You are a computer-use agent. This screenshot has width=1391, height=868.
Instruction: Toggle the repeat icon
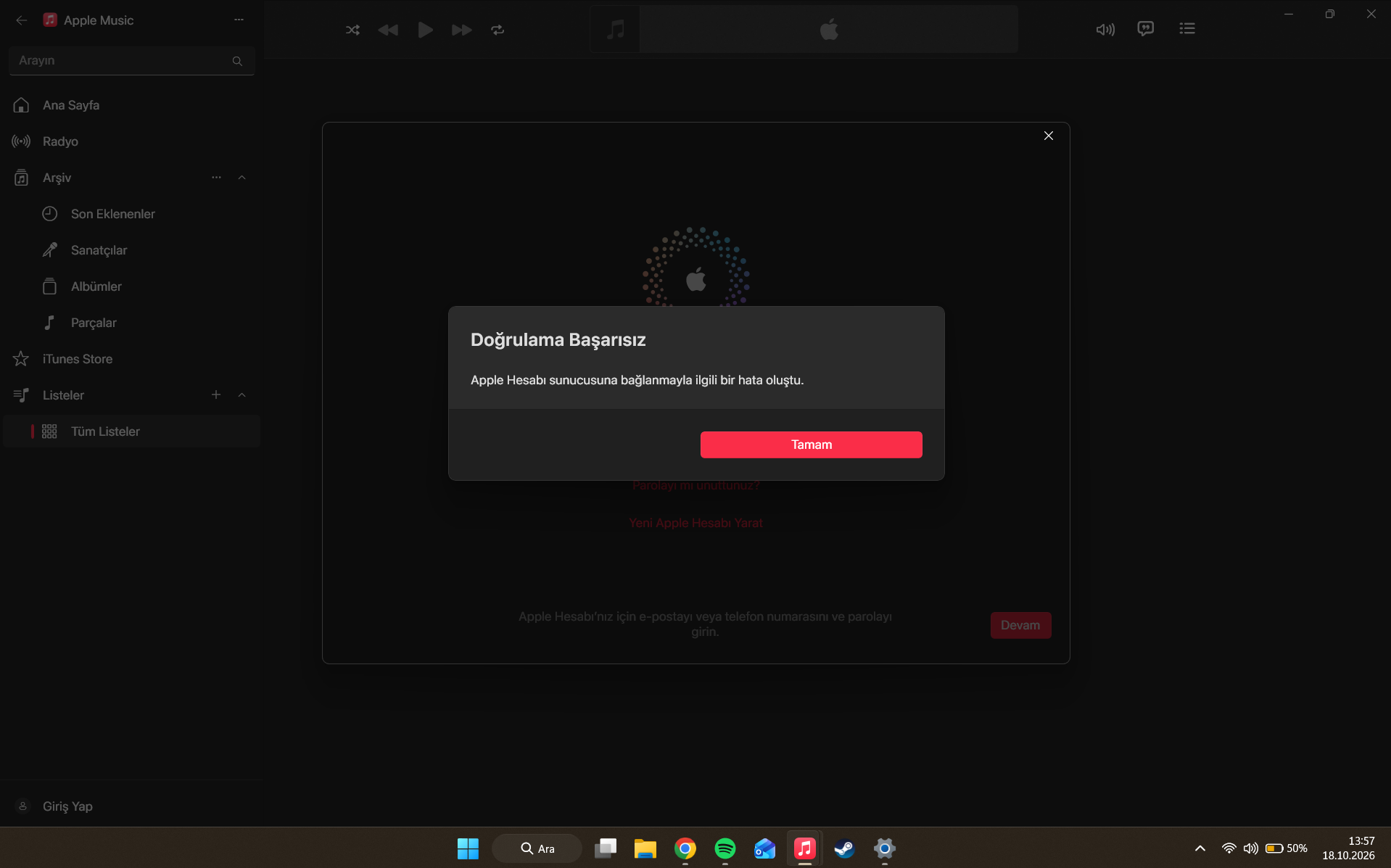coord(498,30)
